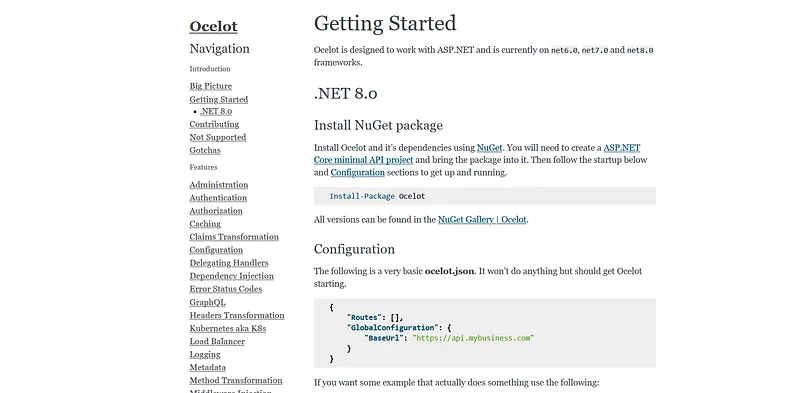Visit the Gotchas page
The height and width of the screenshot is (393, 786).
(205, 150)
